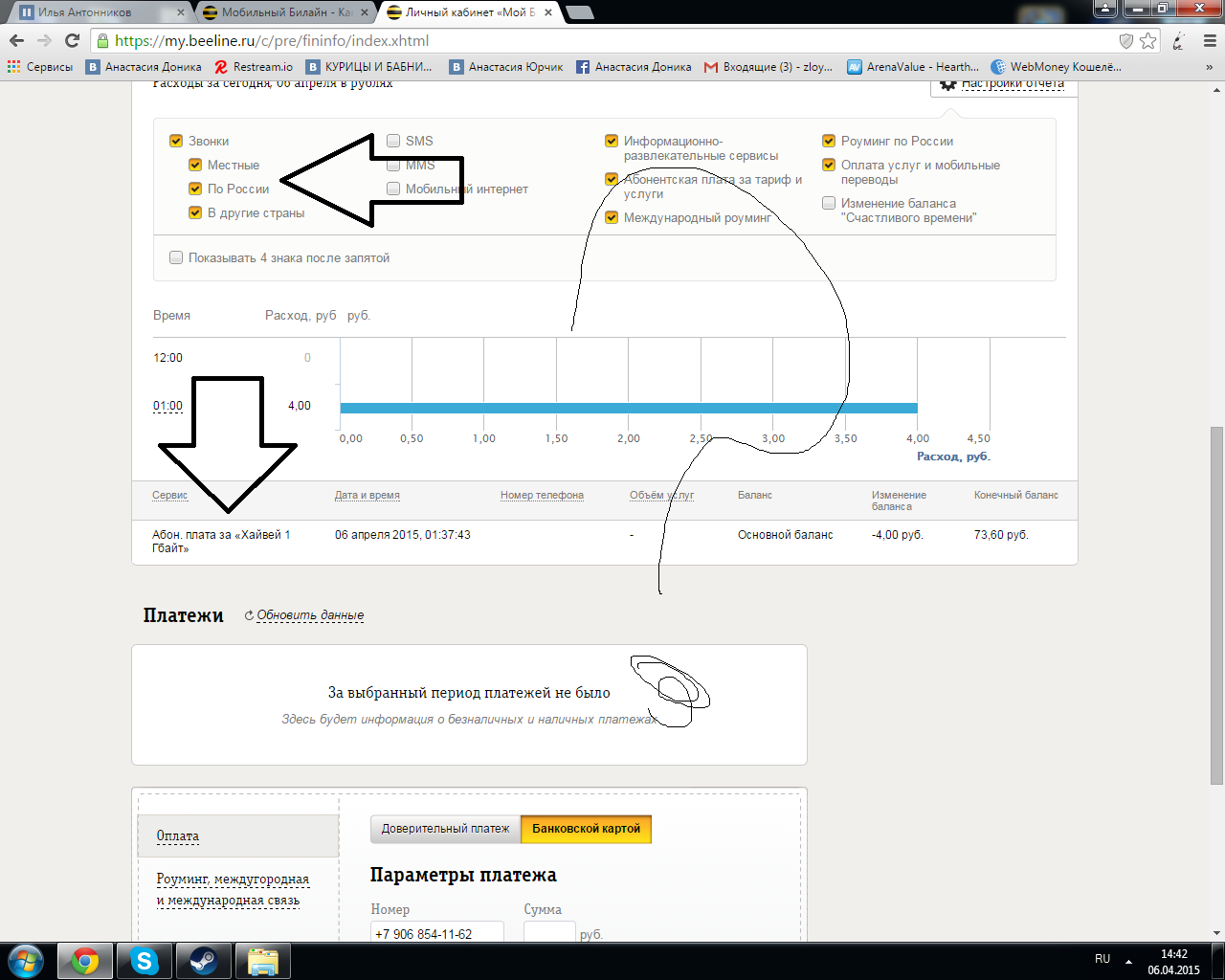Enable the Мобильный интернет checkbox

tap(393, 189)
